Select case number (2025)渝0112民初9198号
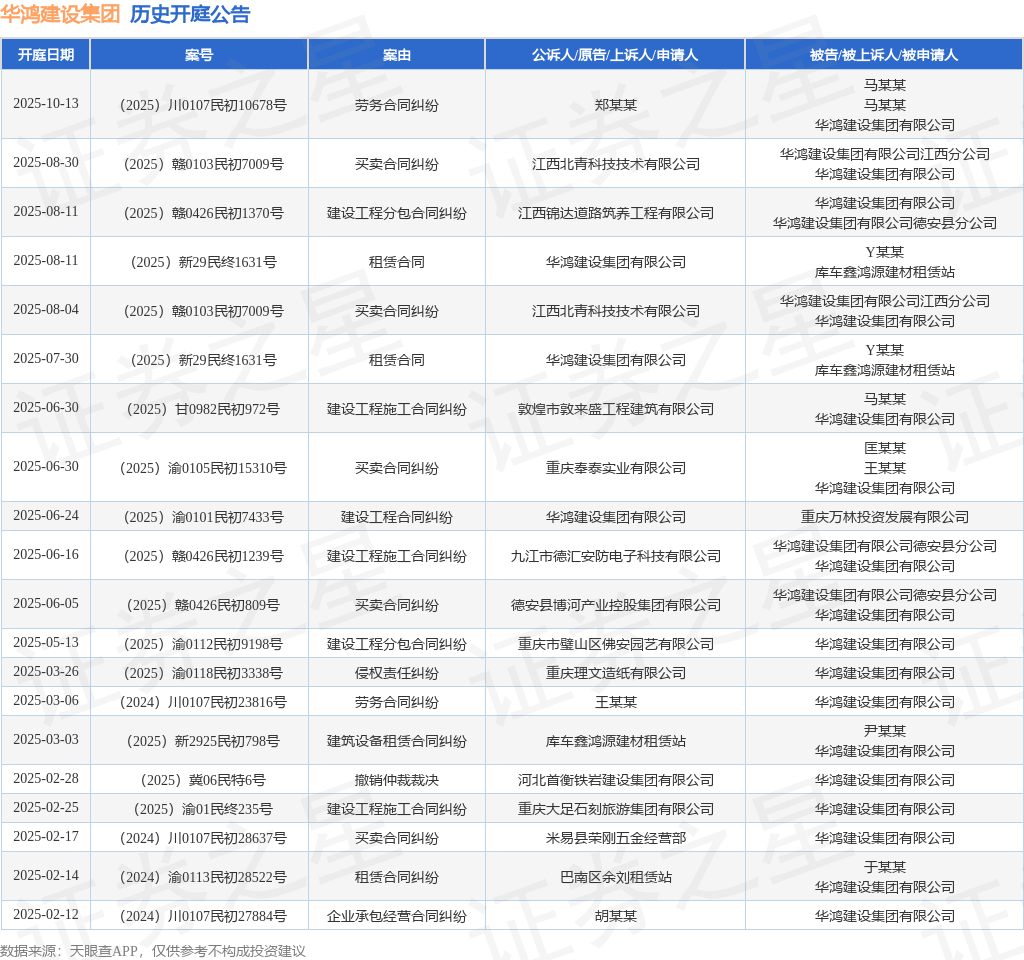This screenshot has height=960, width=1024. 203,644
